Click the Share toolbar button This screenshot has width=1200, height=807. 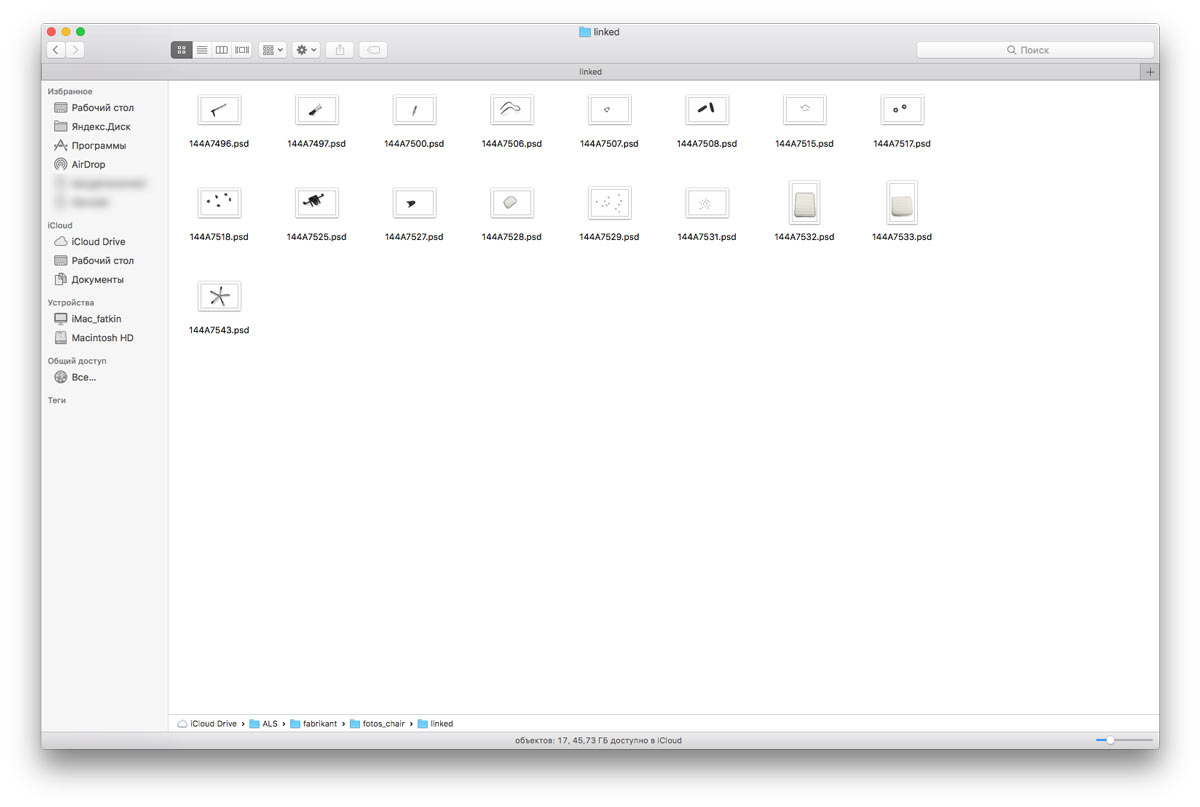click(340, 50)
